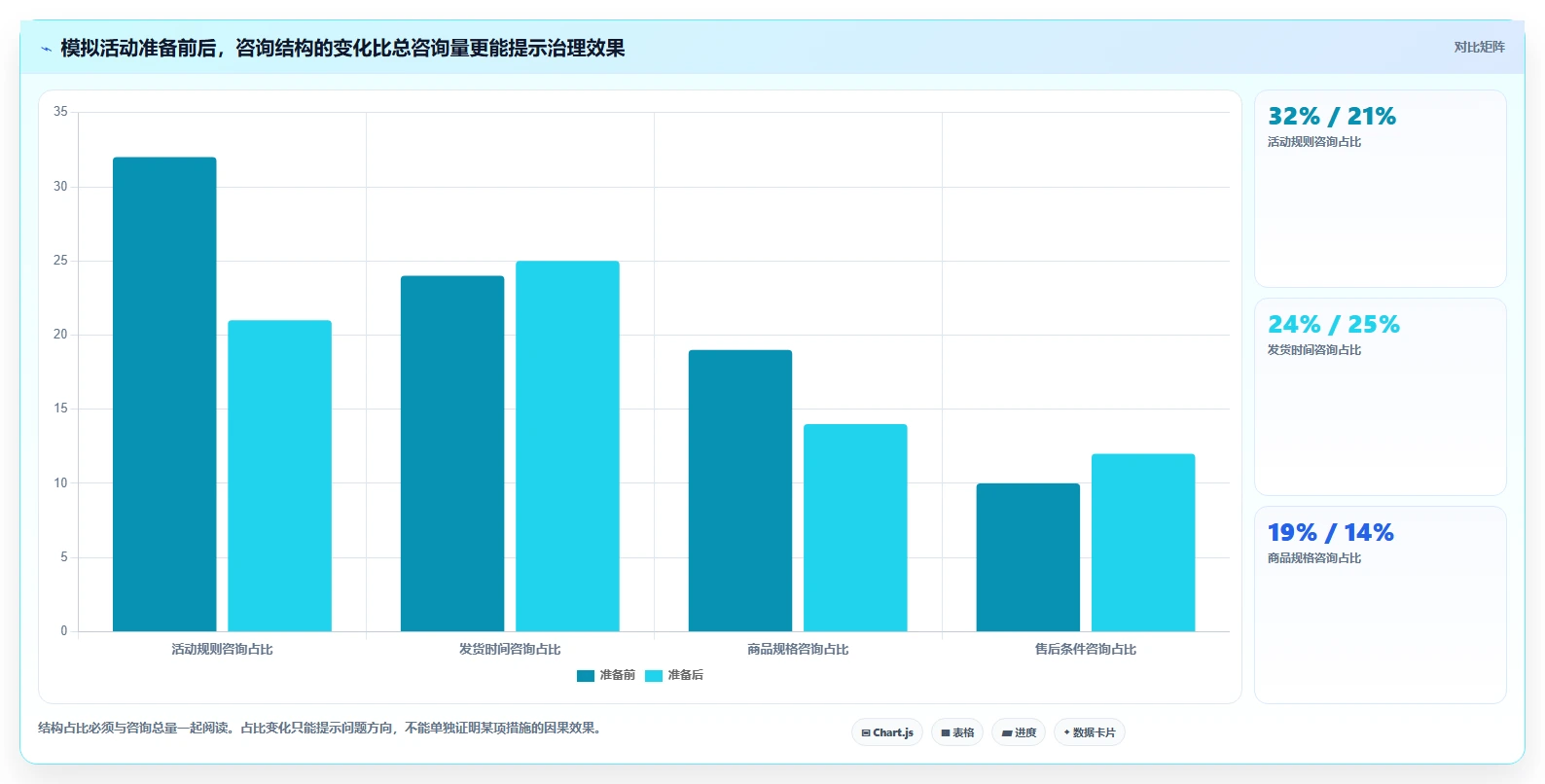Image resolution: width=1545 pixels, height=784 pixels.
Task: Click the 数据卡片 tag
Action: 1090,732
